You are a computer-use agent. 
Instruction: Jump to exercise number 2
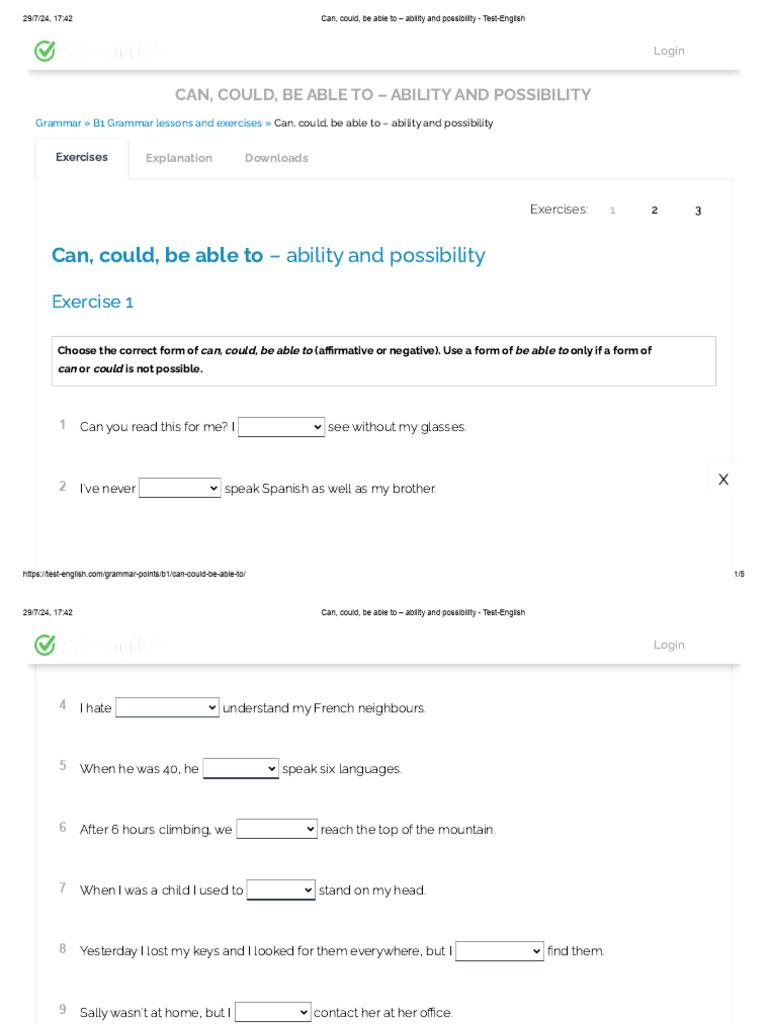click(655, 210)
